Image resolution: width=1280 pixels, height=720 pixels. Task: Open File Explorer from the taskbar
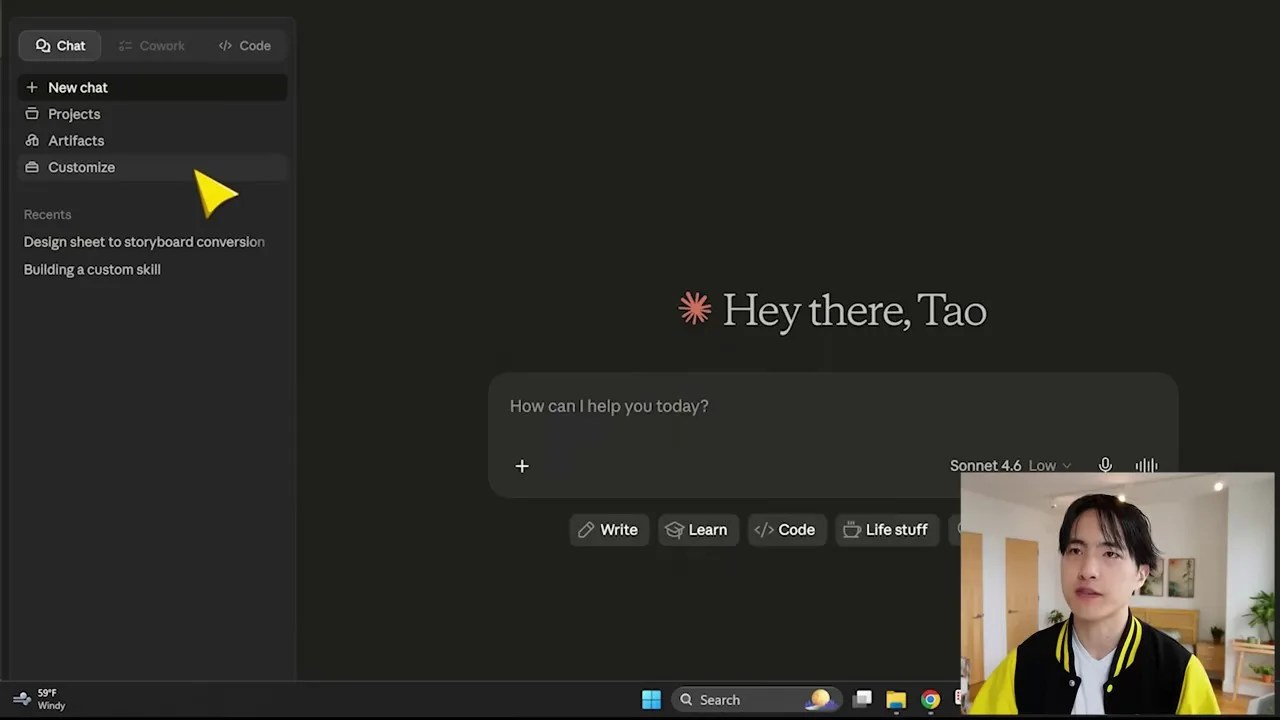tap(896, 700)
